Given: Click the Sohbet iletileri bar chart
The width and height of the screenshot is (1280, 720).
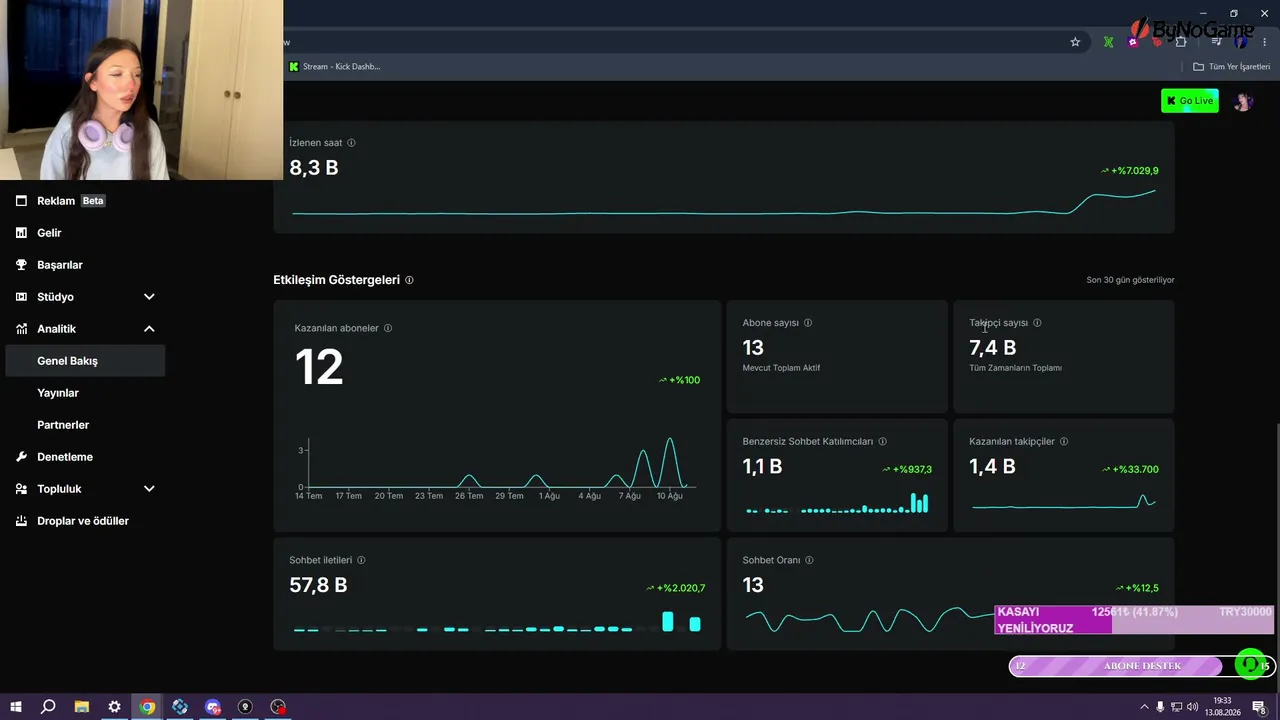Looking at the screenshot, I should tap(497, 622).
